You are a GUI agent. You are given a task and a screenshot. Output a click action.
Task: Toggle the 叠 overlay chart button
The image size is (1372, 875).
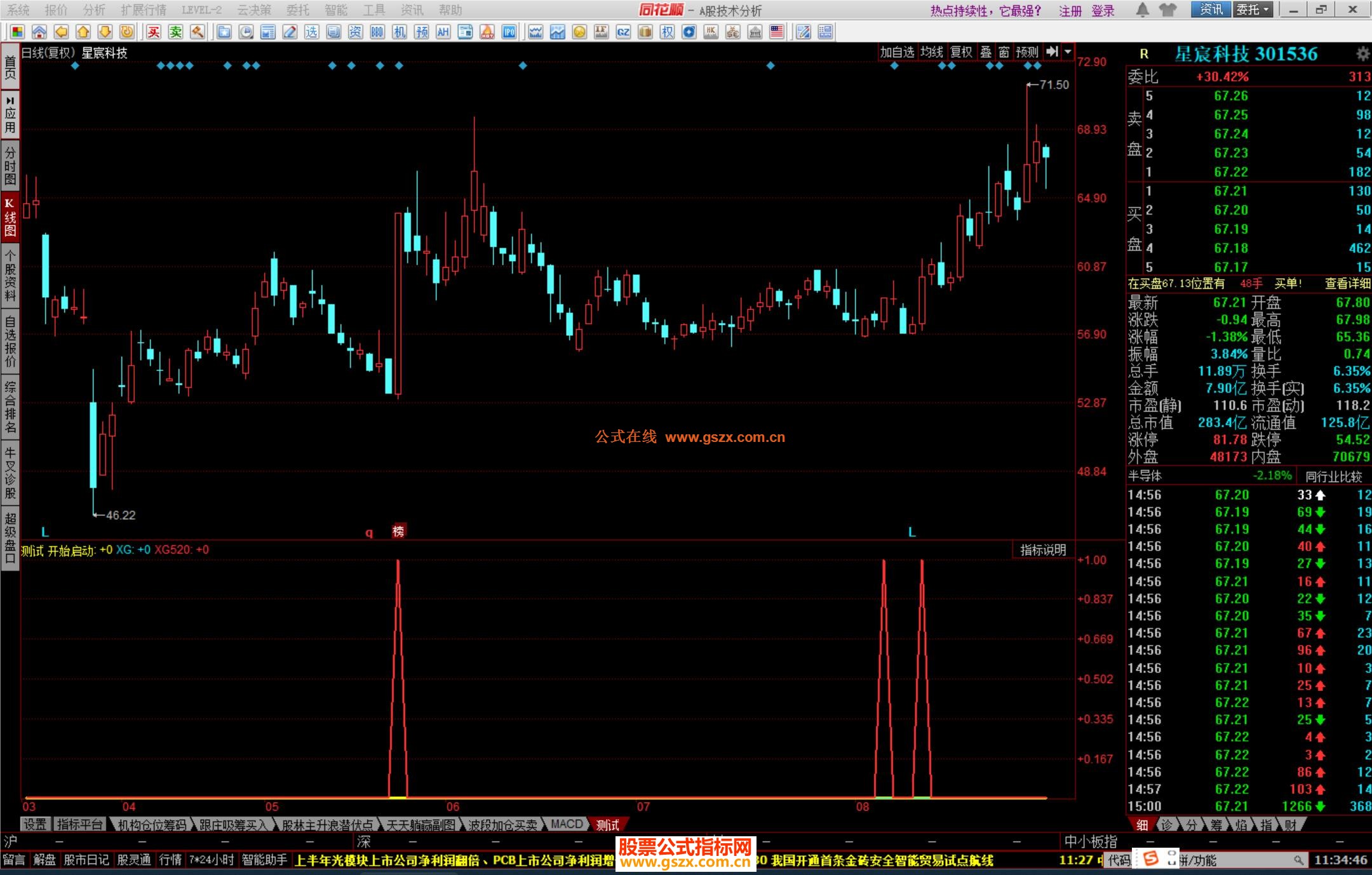986,52
